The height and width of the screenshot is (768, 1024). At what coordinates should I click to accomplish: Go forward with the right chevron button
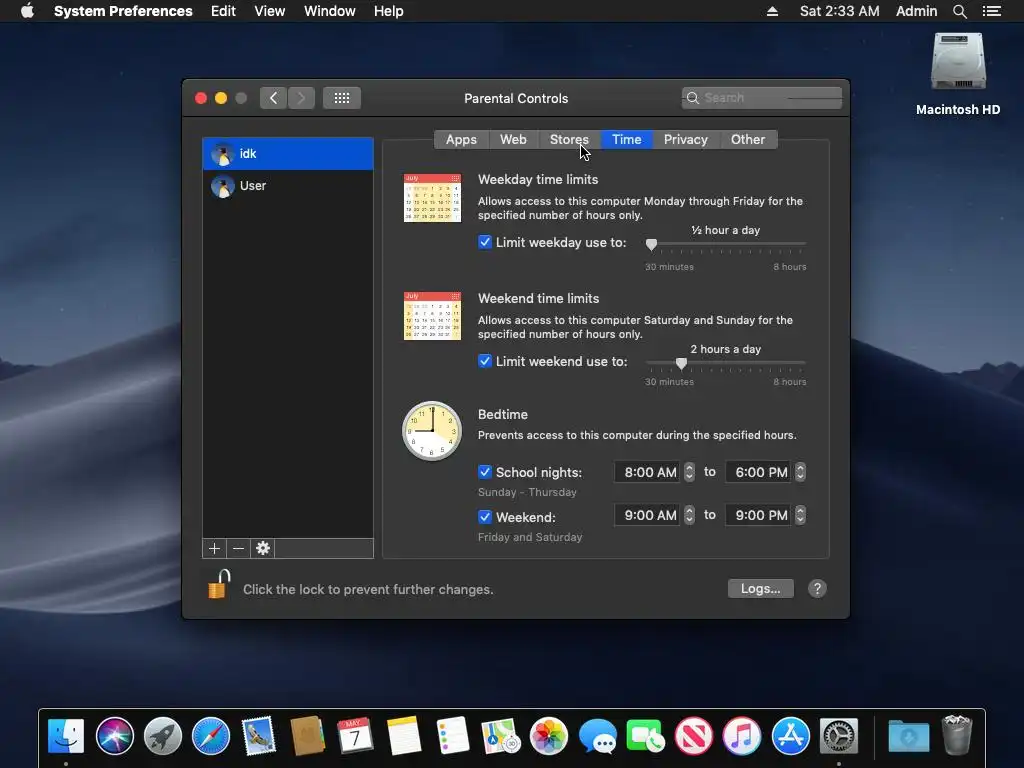[301, 98]
